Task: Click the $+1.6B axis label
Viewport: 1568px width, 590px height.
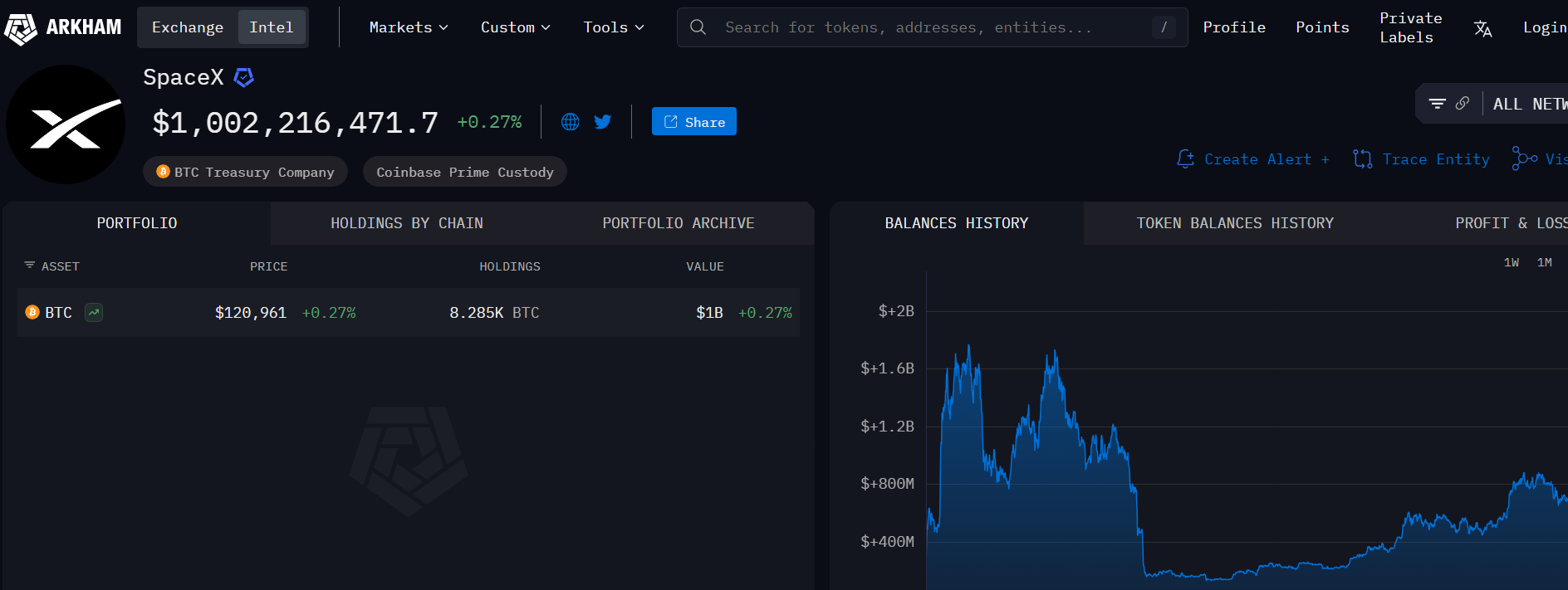Action: [x=887, y=368]
